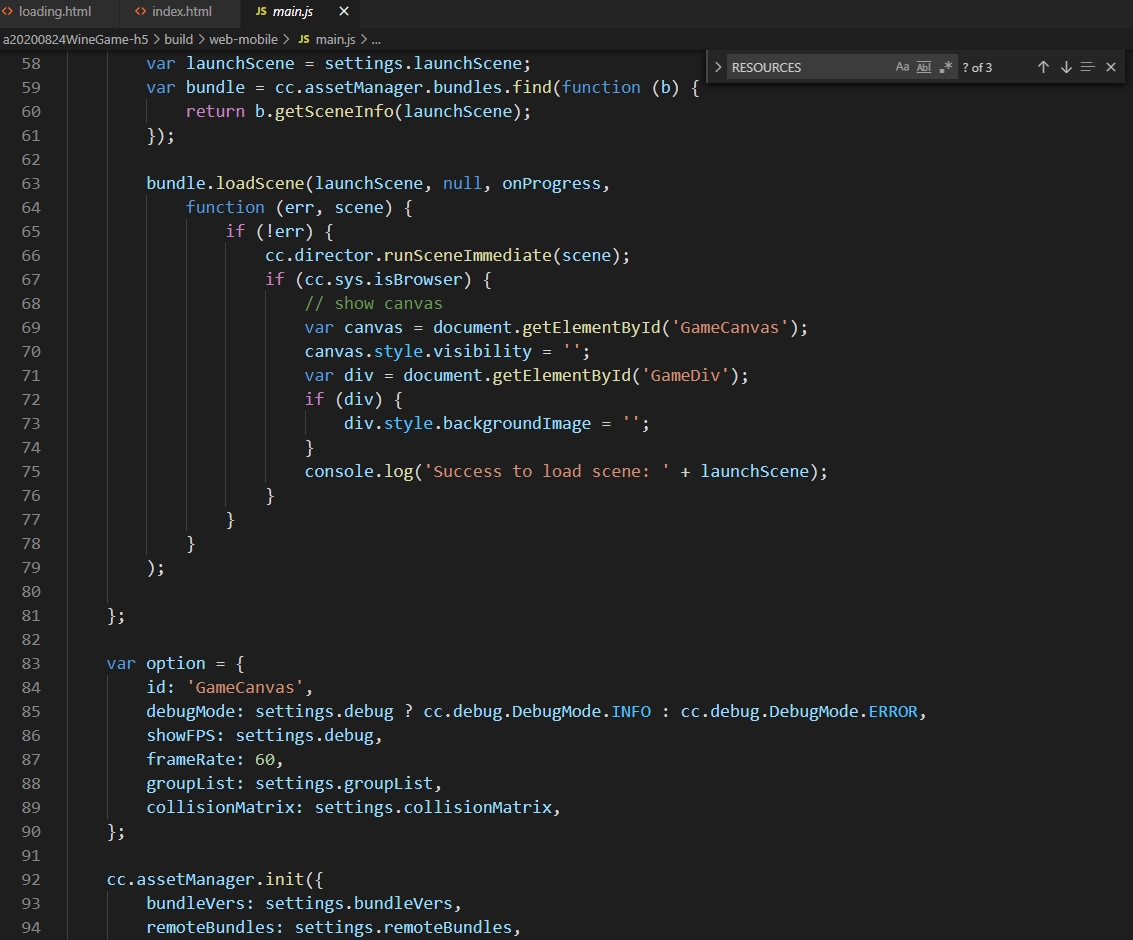Click 'isBrowser' on line 67
The image size is (1133, 940).
(x=418, y=280)
